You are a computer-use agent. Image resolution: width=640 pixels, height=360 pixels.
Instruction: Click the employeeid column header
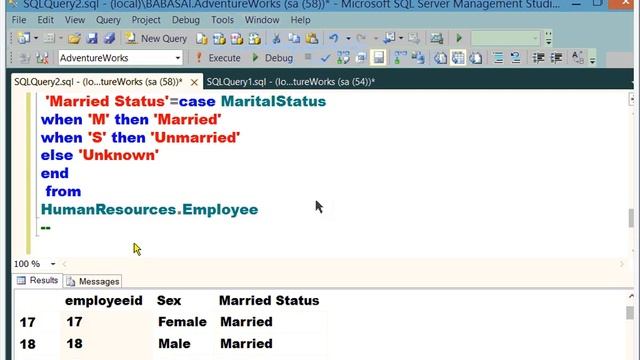point(104,301)
